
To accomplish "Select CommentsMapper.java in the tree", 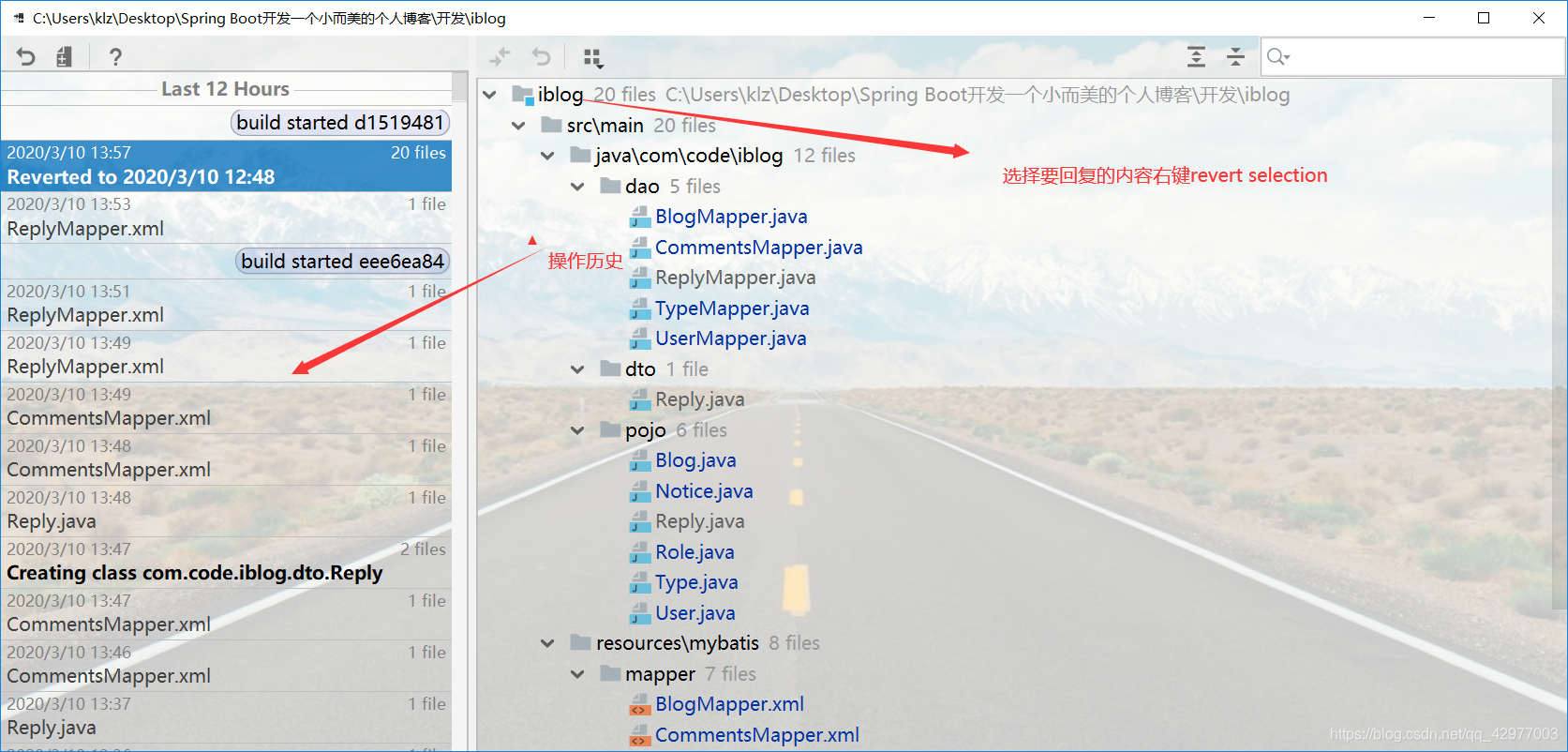I will coord(758,248).
